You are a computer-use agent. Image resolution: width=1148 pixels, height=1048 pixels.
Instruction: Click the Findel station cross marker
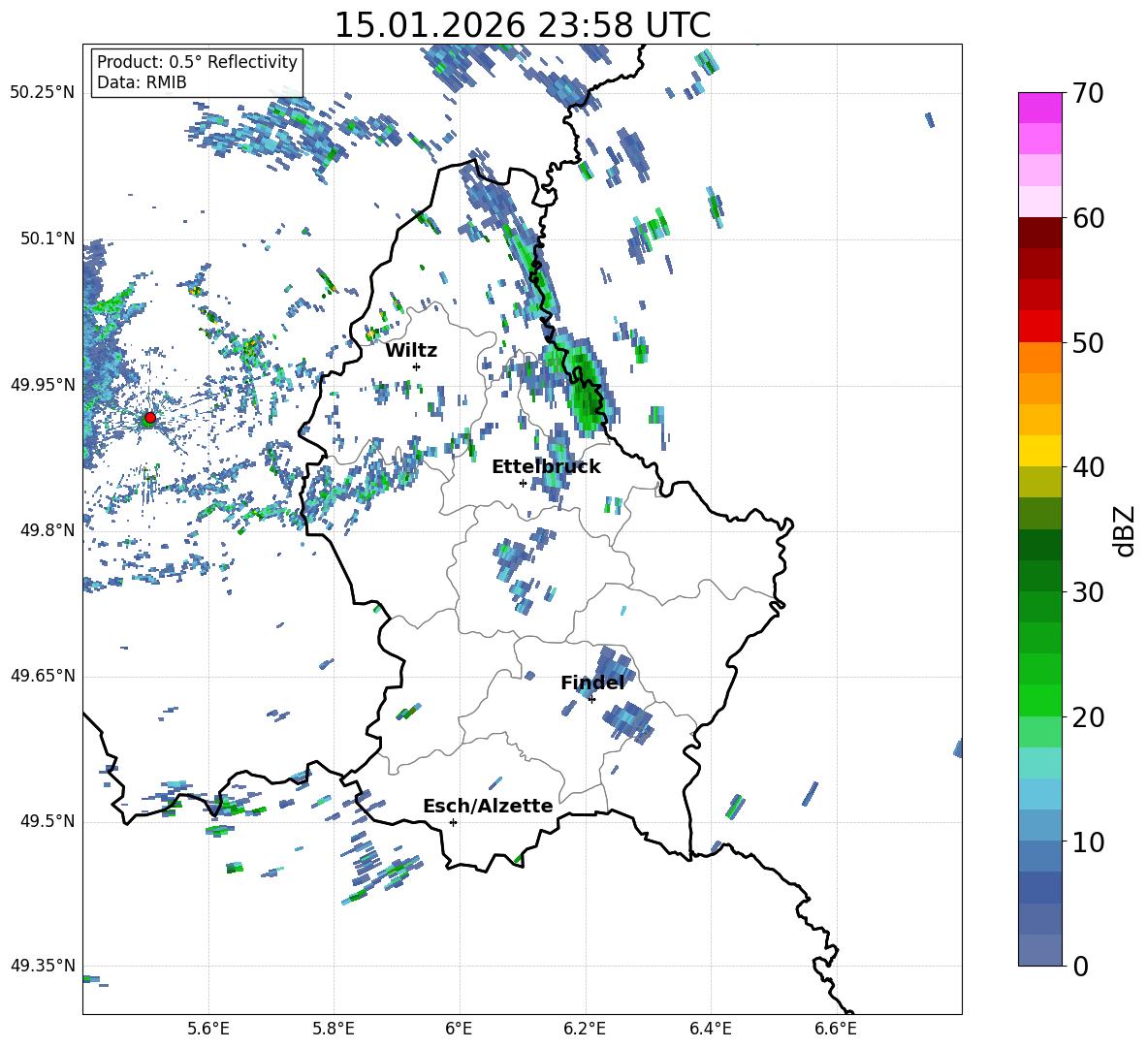click(x=591, y=700)
